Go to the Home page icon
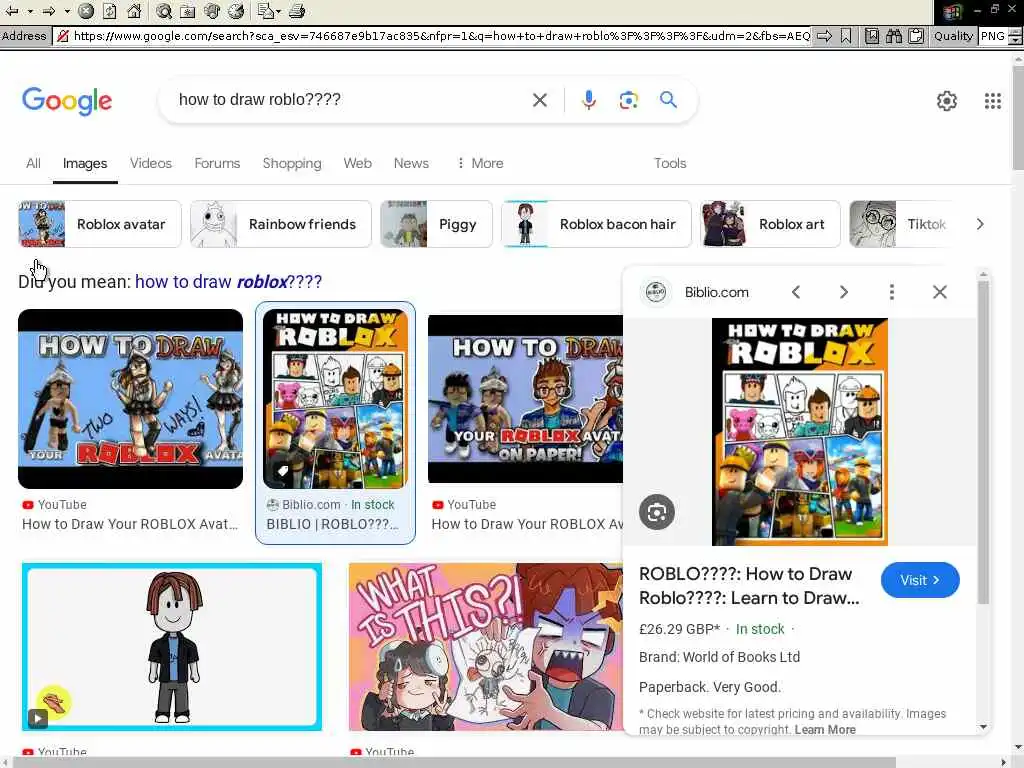The width and height of the screenshot is (1024, 768). pos(135,11)
